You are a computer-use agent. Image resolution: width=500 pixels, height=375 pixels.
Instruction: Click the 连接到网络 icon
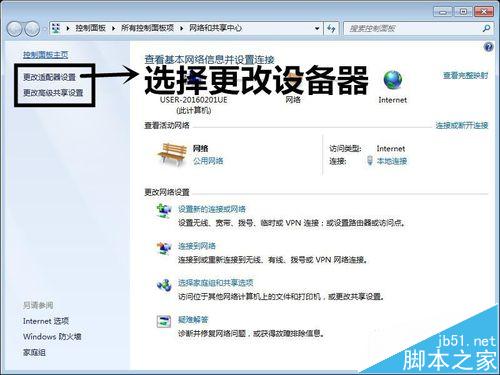pyautogui.click(x=164, y=248)
